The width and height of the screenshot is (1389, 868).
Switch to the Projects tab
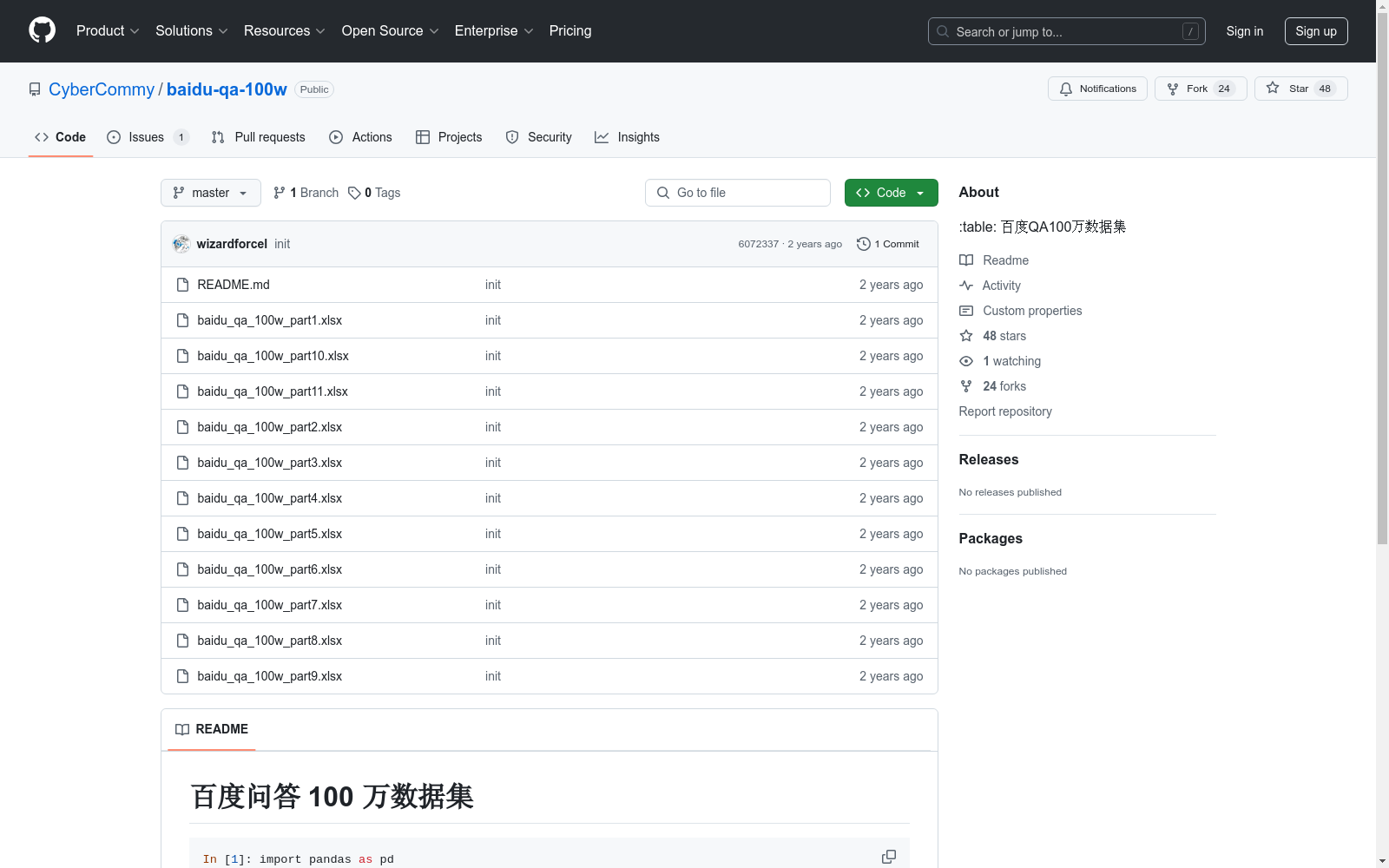pos(449,137)
